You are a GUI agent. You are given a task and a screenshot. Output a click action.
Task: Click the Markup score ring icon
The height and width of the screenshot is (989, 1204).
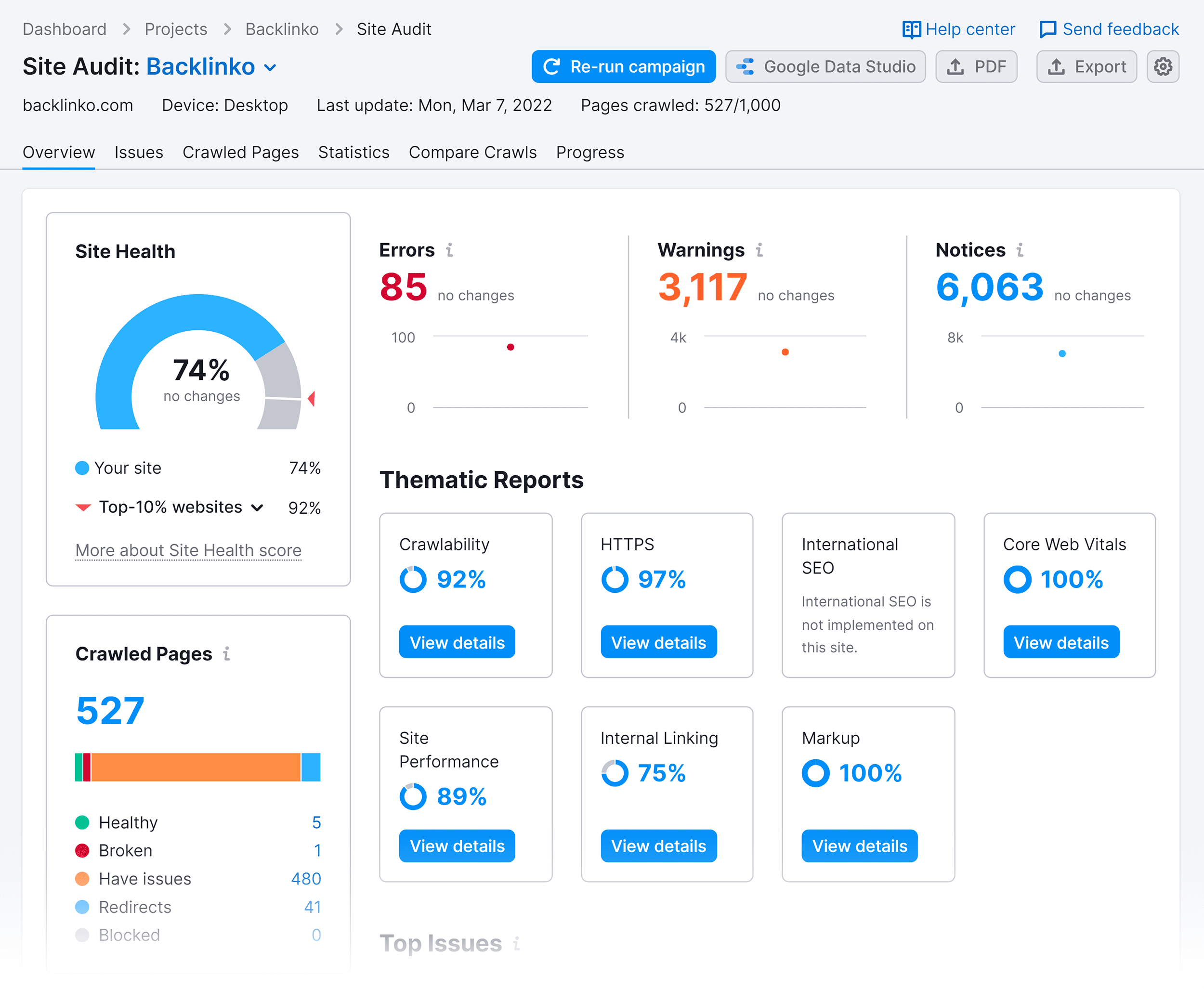[816, 773]
